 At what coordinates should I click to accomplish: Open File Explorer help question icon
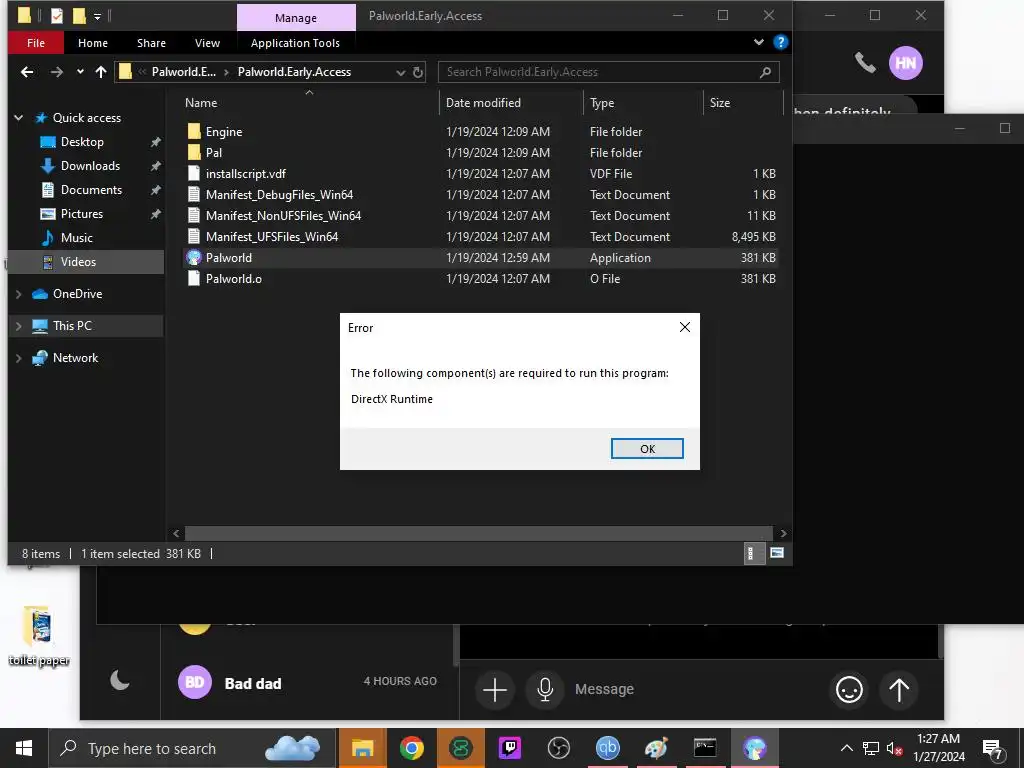point(780,42)
